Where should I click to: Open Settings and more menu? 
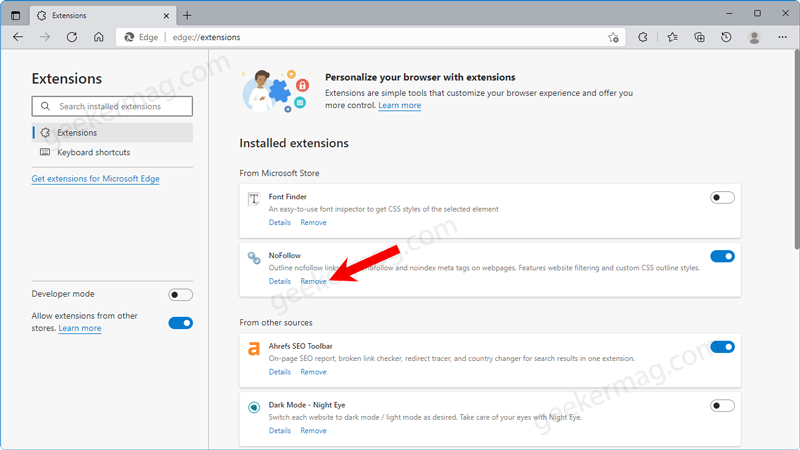(x=782, y=37)
